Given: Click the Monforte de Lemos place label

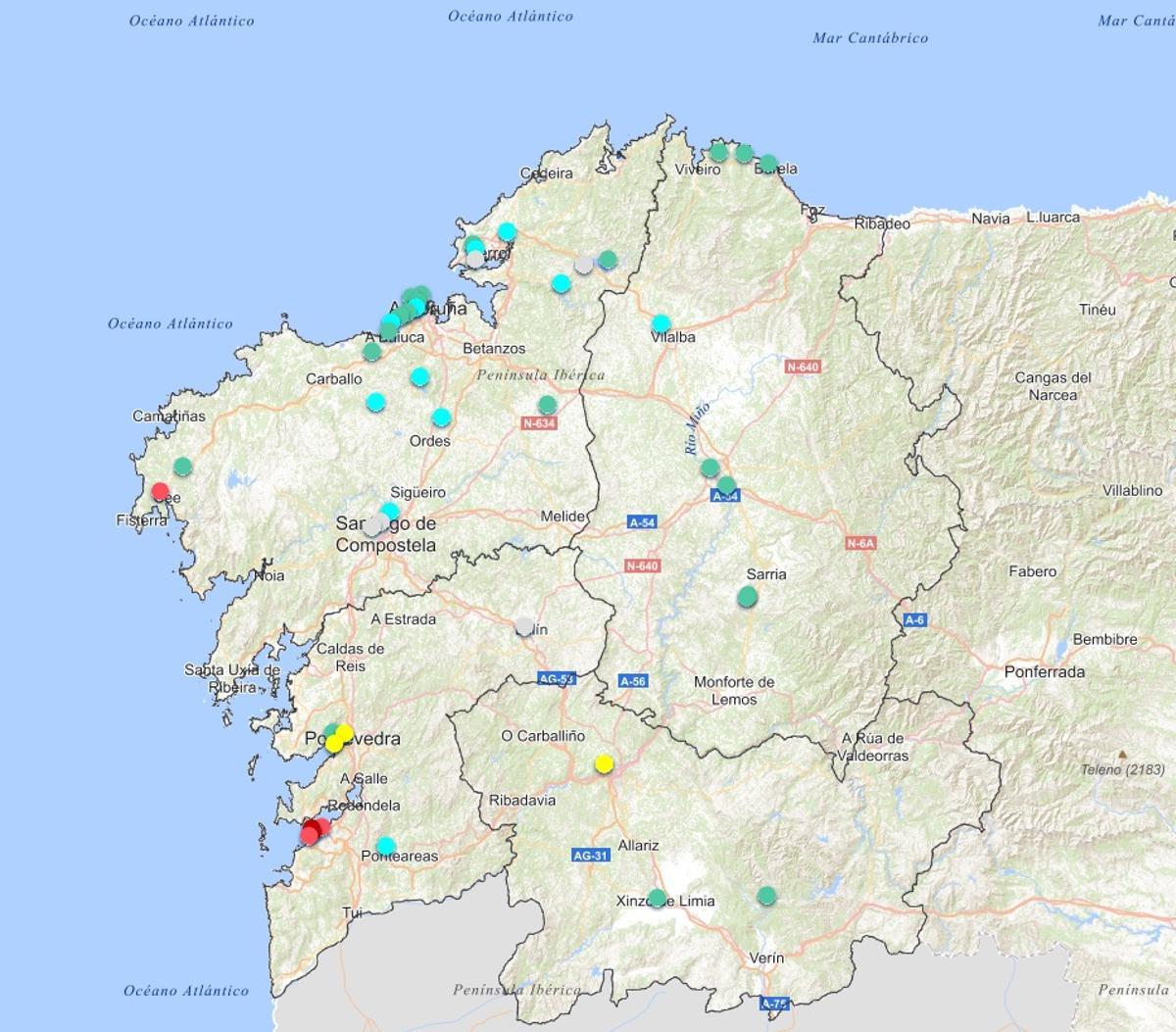Looking at the screenshot, I should coord(733,689).
